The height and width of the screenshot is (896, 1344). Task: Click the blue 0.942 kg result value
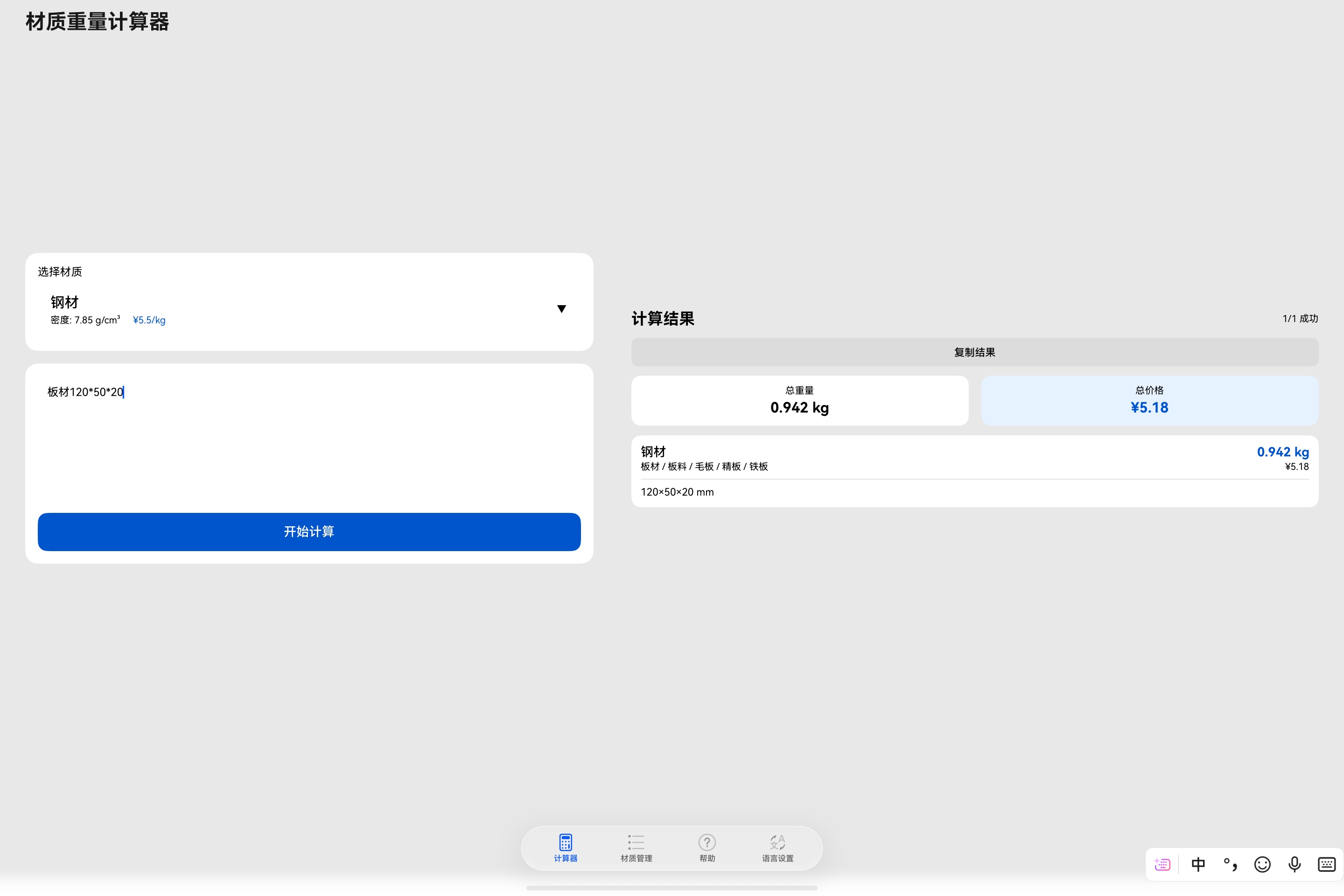[1283, 451]
